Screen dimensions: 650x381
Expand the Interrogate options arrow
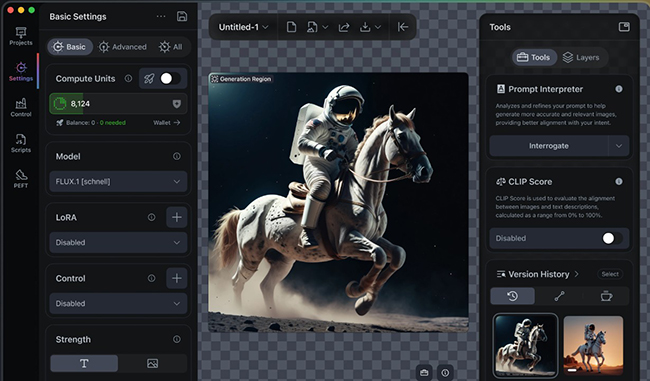click(x=618, y=146)
